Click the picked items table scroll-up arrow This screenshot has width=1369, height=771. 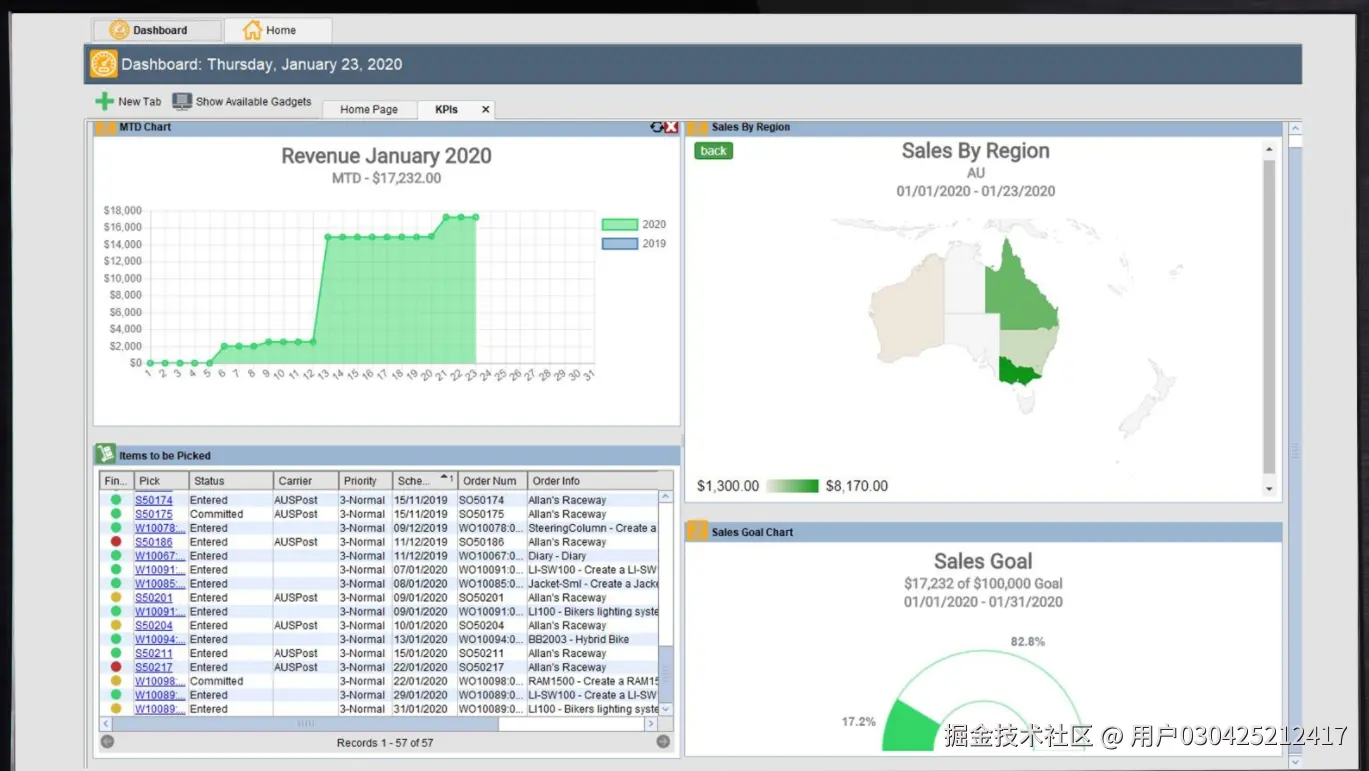(666, 498)
